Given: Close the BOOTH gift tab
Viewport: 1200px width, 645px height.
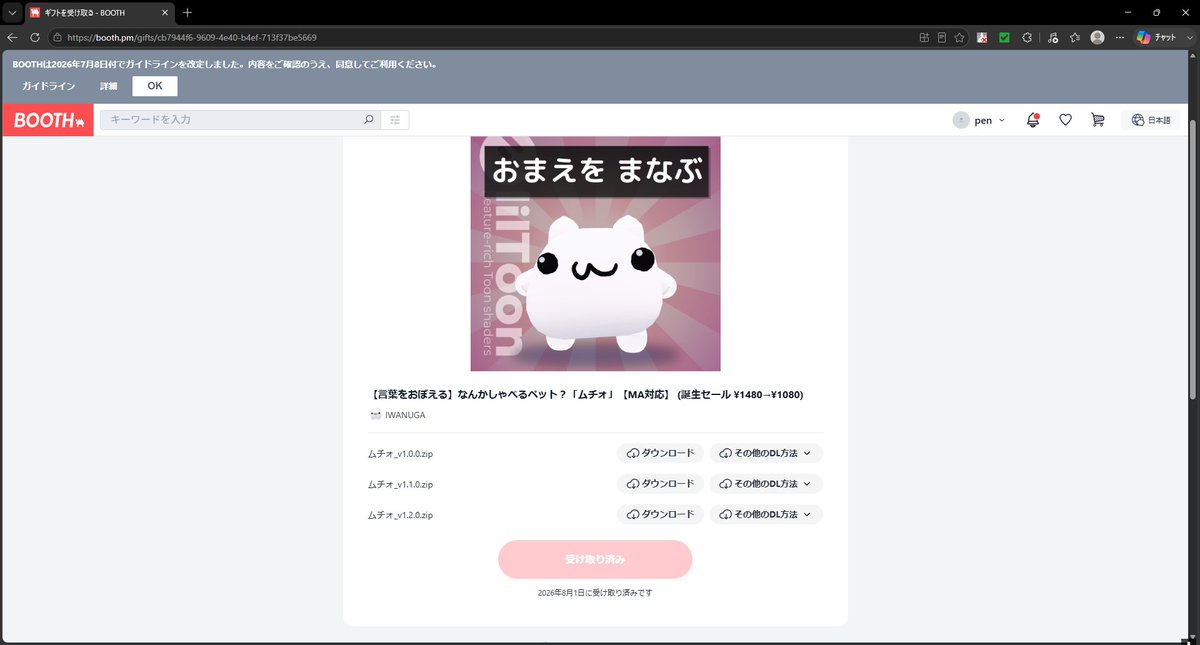Looking at the screenshot, I should (x=165, y=12).
